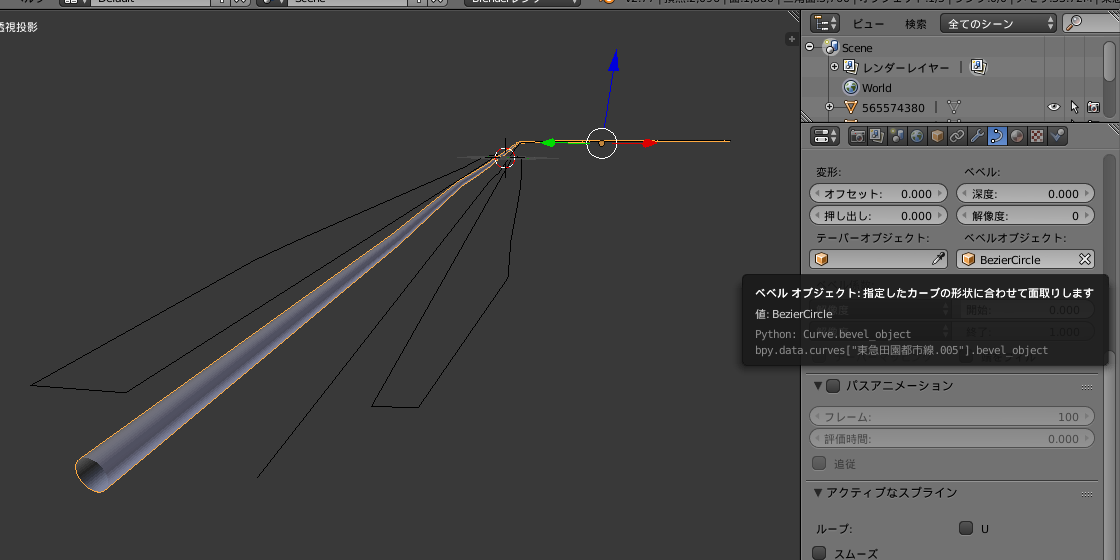Select the Scene row label
This screenshot has height=560, width=1120.
click(x=857, y=48)
